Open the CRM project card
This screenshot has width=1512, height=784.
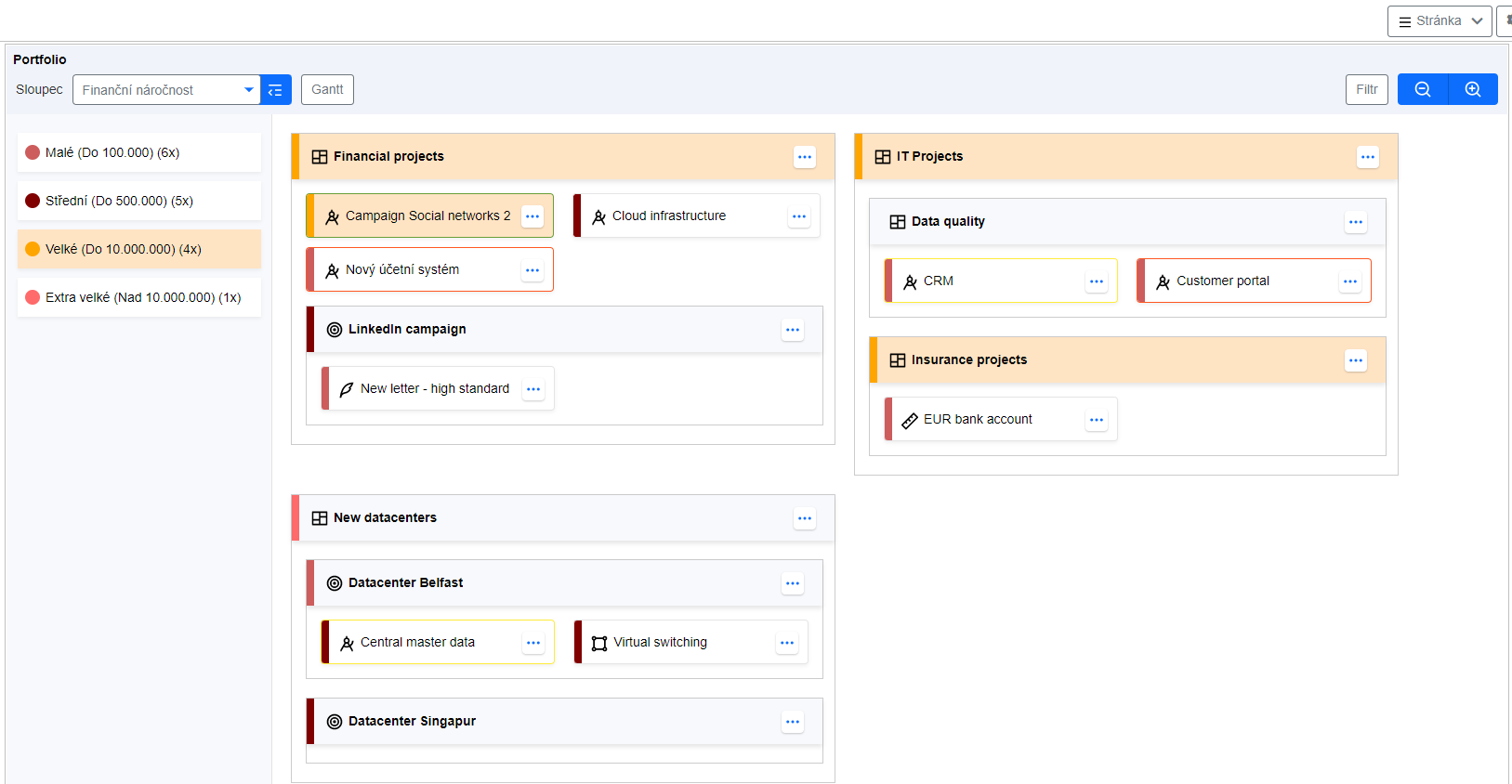click(1001, 281)
